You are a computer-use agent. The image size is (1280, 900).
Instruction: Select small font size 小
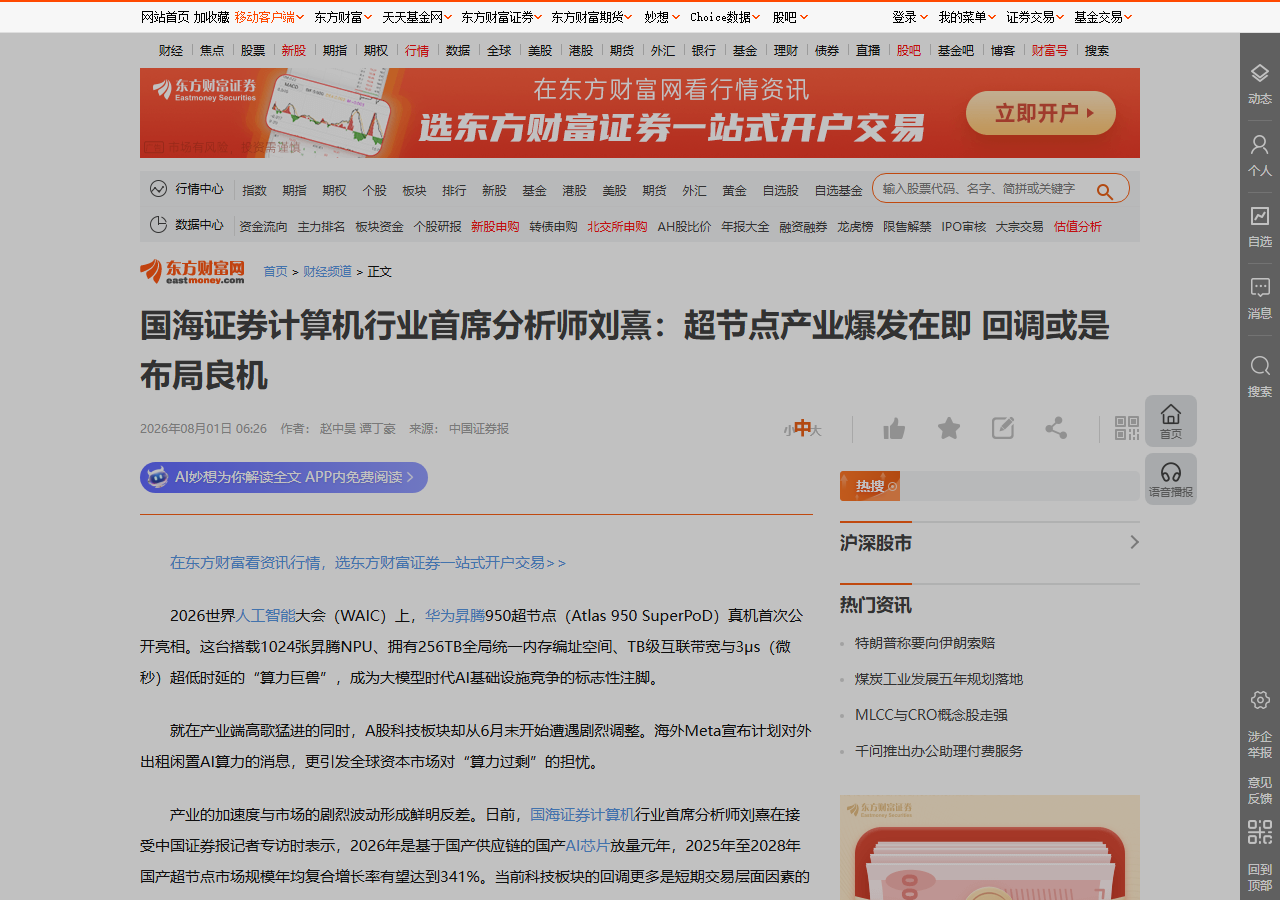pyautogui.click(x=787, y=430)
